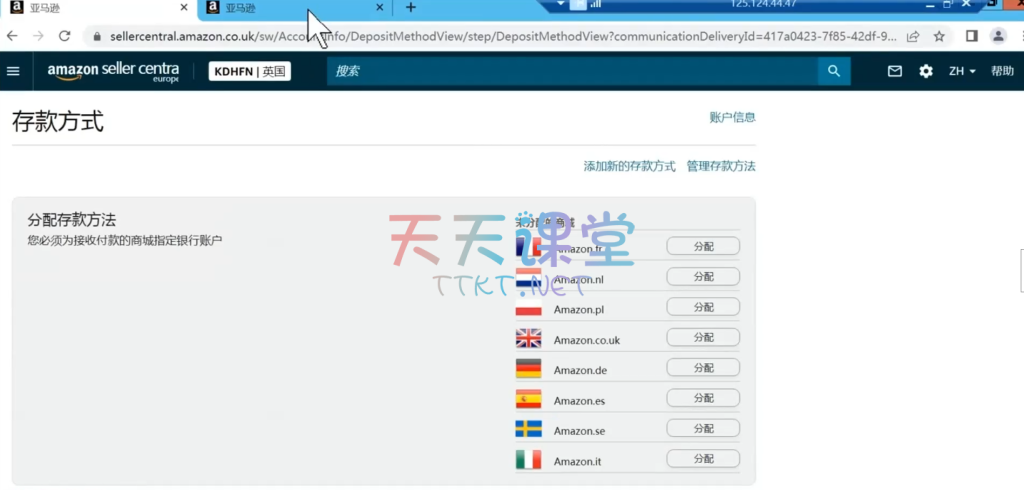This screenshot has height=490, width=1024.
Task: Open the 管理存款方法 link
Action: pos(721,166)
